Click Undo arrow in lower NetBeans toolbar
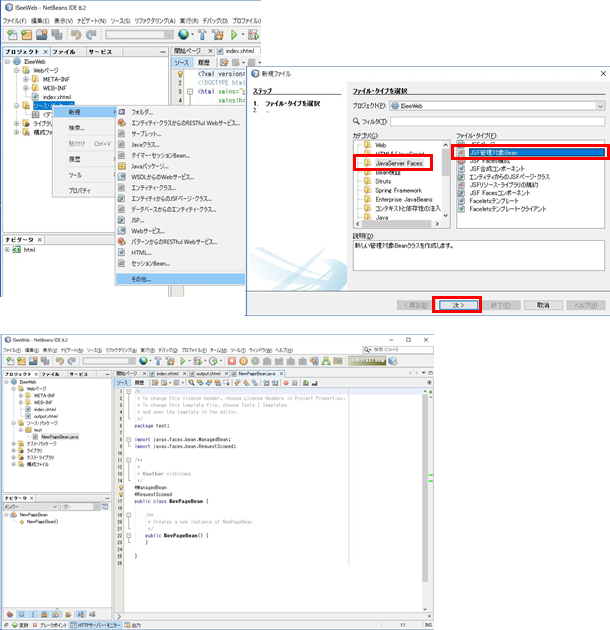This screenshot has height=630, width=610. click(60, 361)
